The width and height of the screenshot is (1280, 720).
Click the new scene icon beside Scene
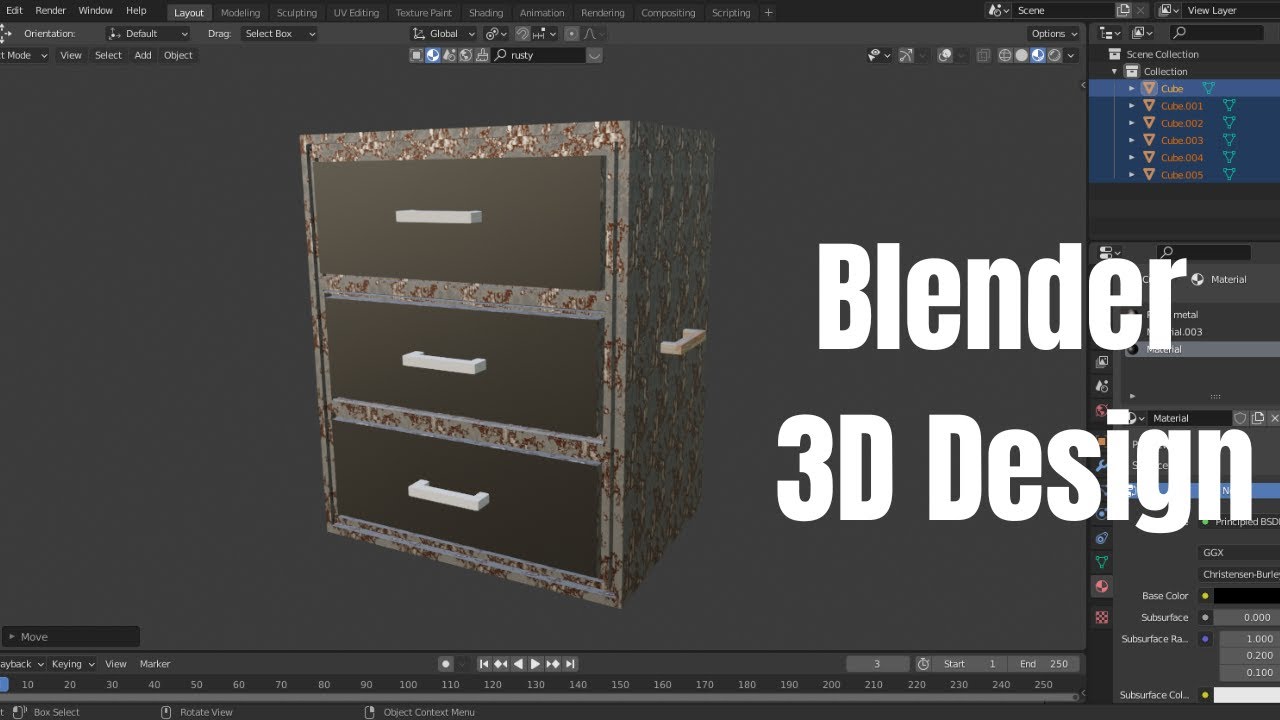1124,10
